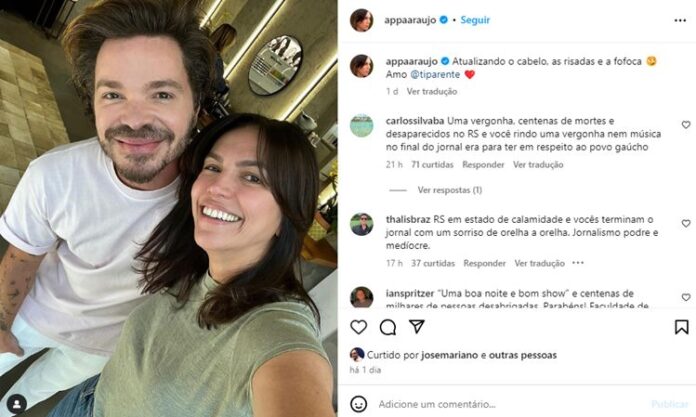View who liked: outras pessoas

pos(522,355)
